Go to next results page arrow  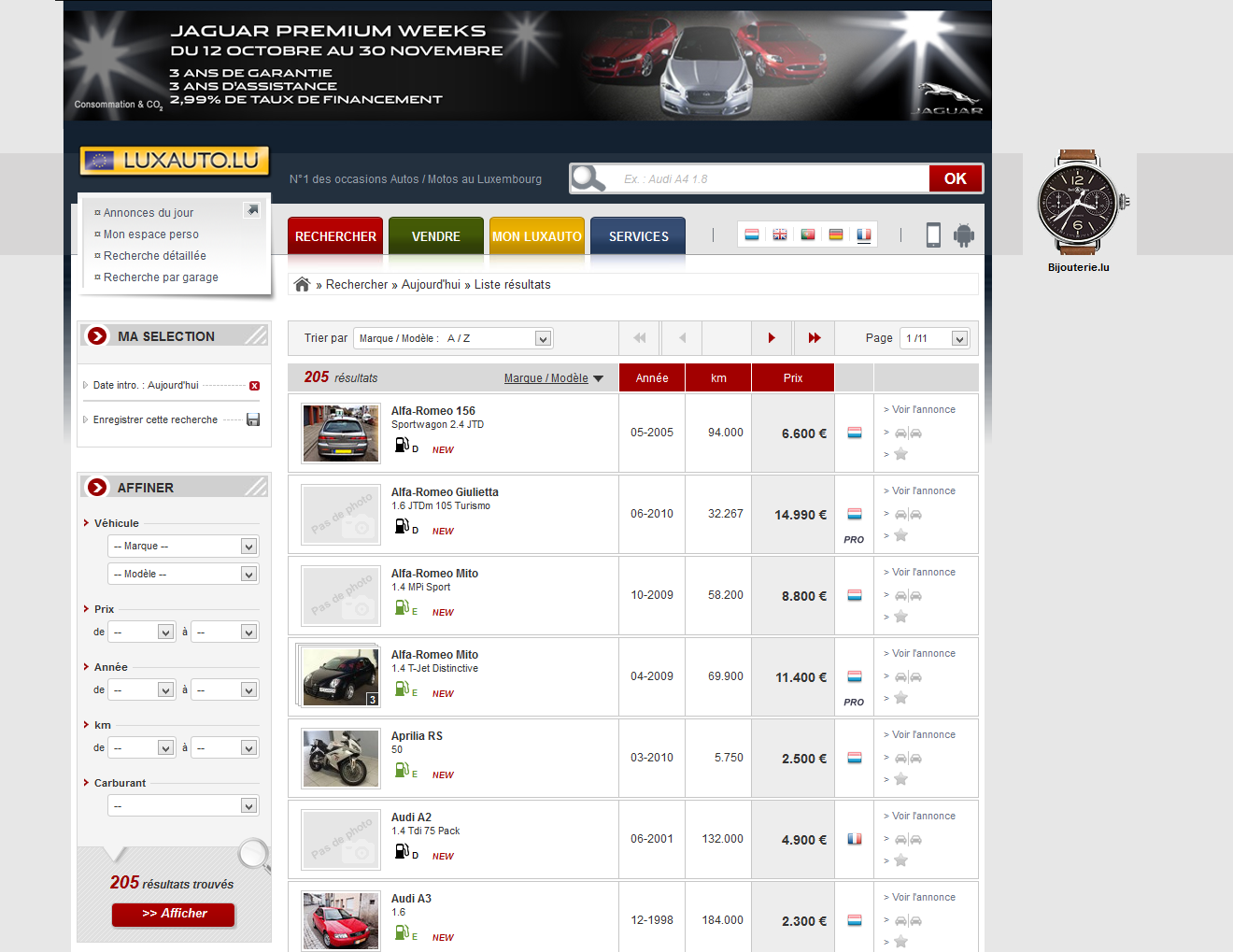point(772,338)
